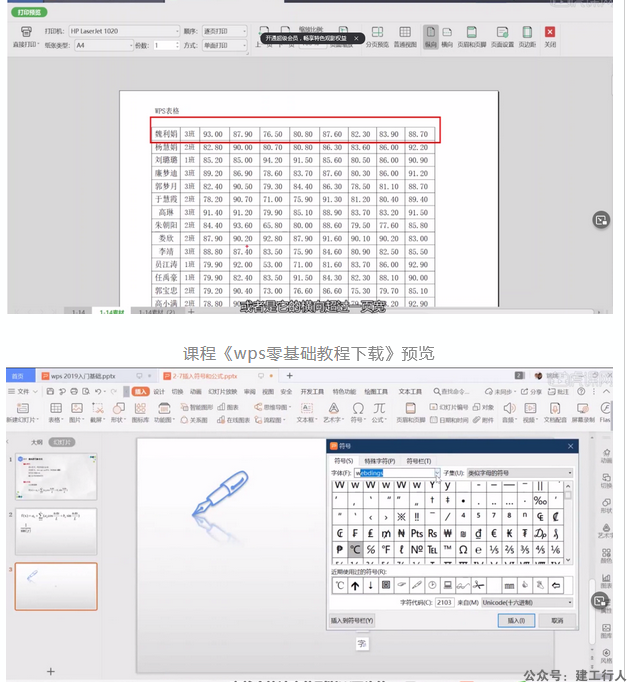Click the audio speaker icon in ribbon
The width and height of the screenshot is (627, 682).
(510, 408)
